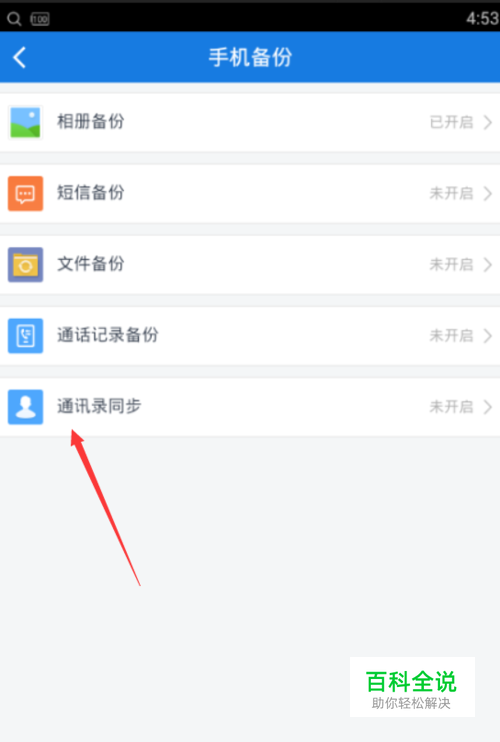Screen dimensions: 500x742
Task: Tap the call log backup phone icon
Action: coord(26,336)
